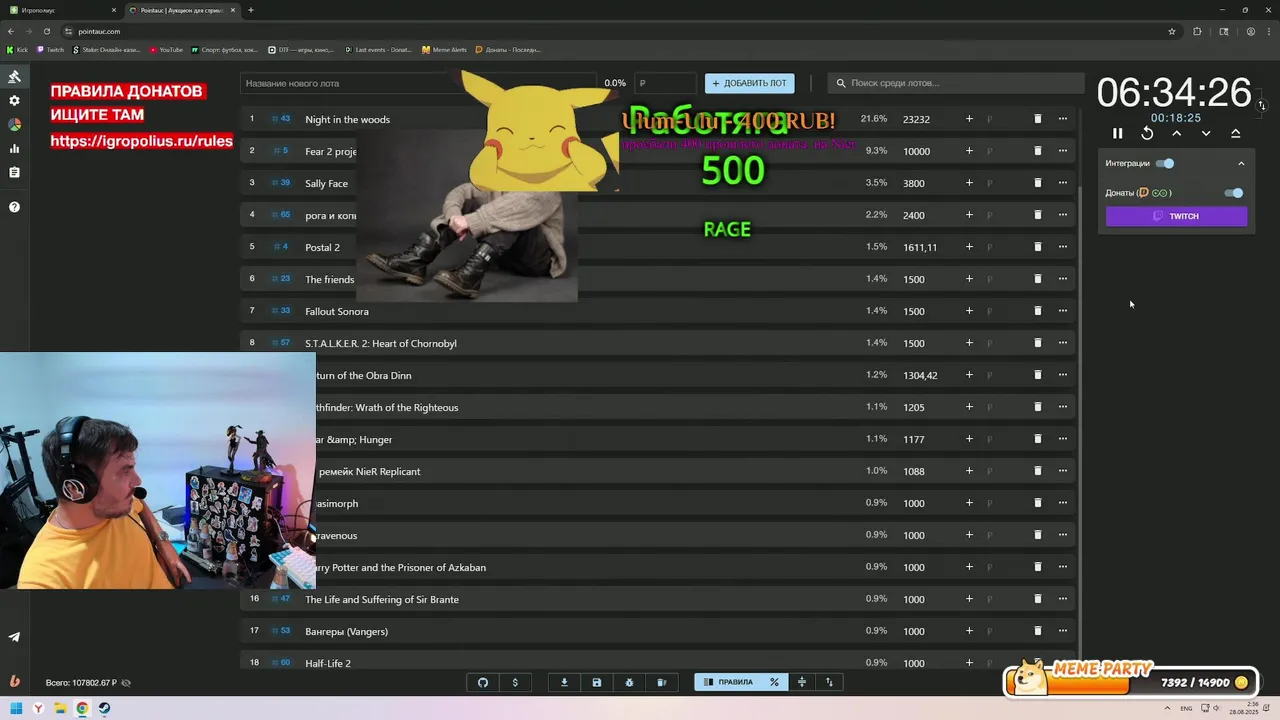The height and width of the screenshot is (720, 1280).
Task: Click the Название нового лота input field
Action: click(x=420, y=83)
